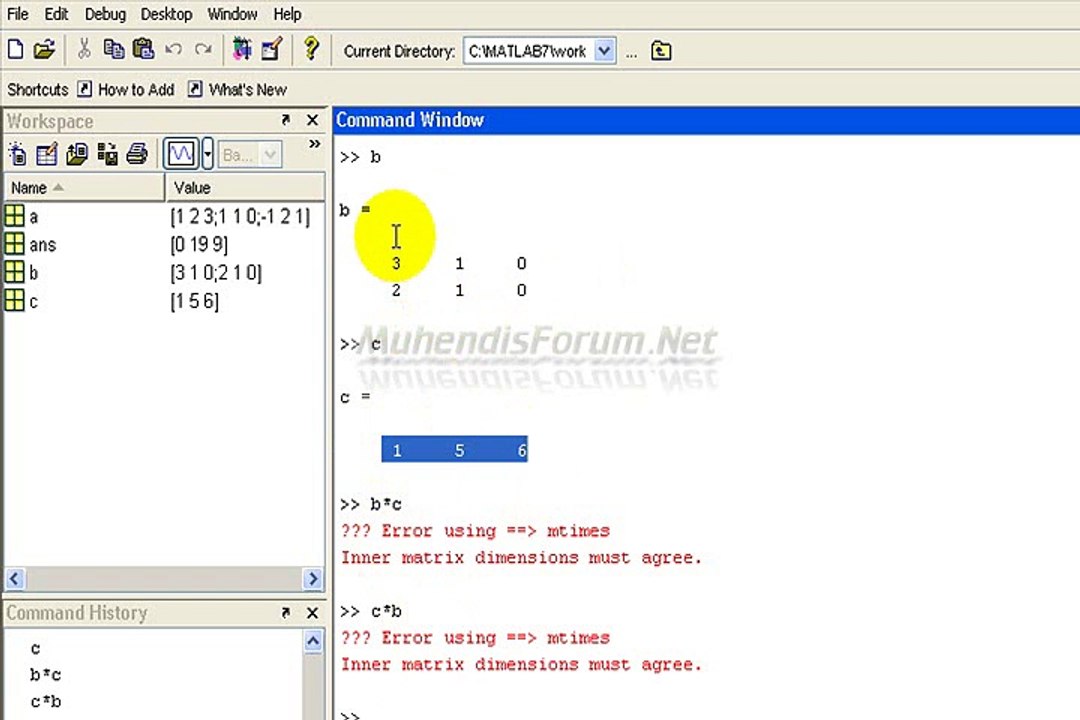Open the GUIDE tool icon
Viewport: 1080px width, 720px height.
(271, 50)
